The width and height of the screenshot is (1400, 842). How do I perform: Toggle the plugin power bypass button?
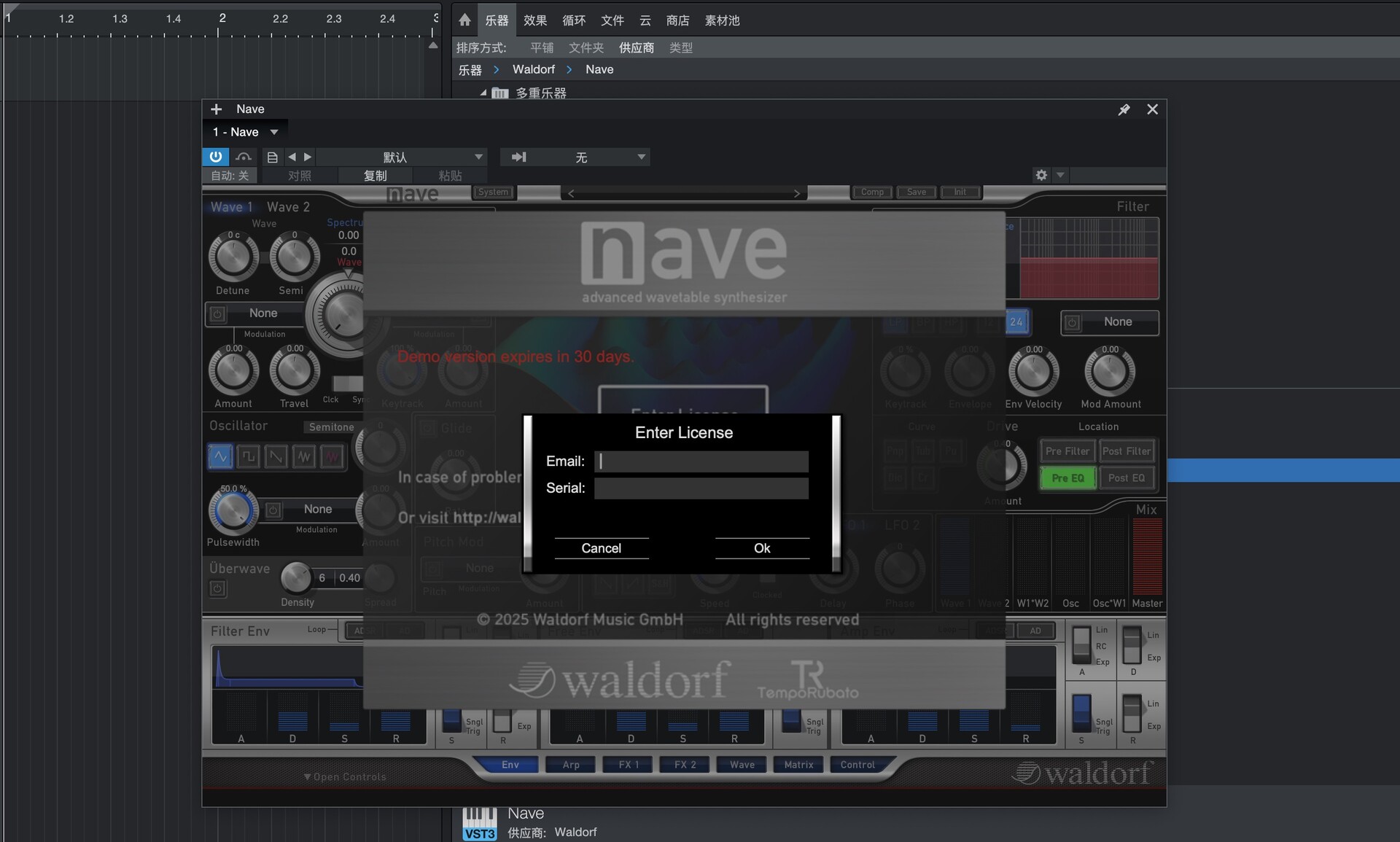click(216, 157)
